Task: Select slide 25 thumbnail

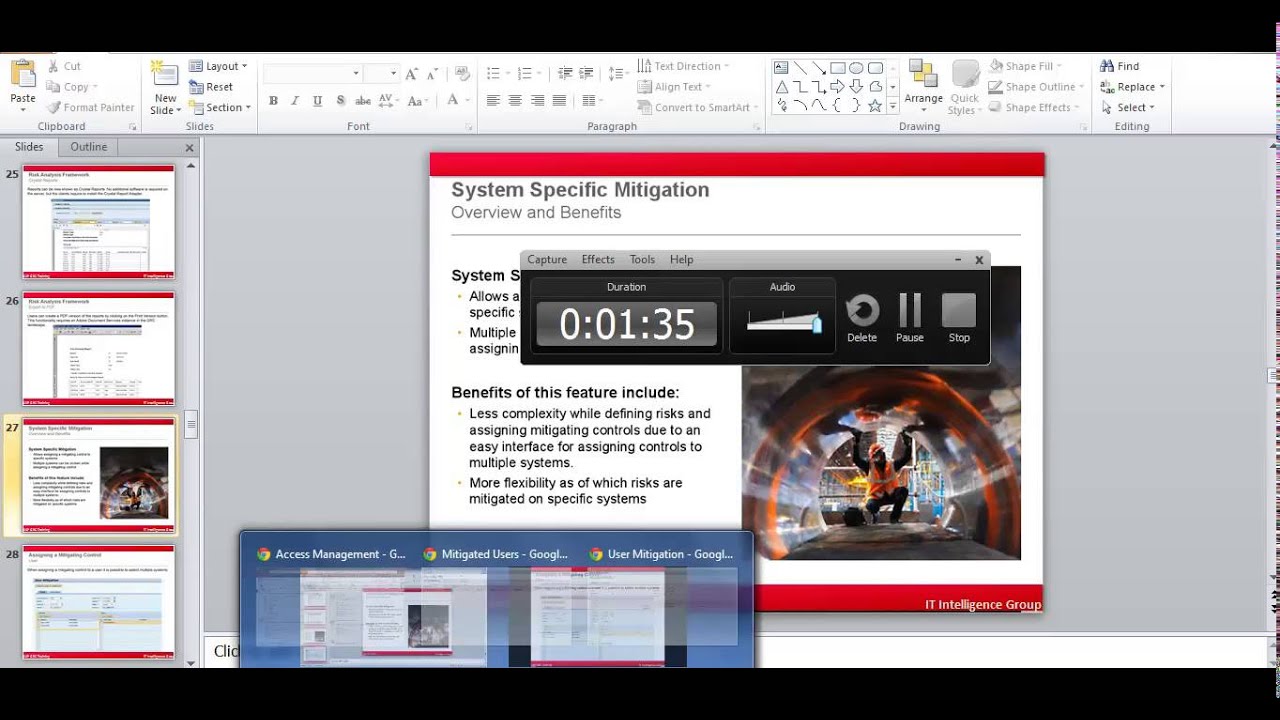Action: click(x=99, y=221)
